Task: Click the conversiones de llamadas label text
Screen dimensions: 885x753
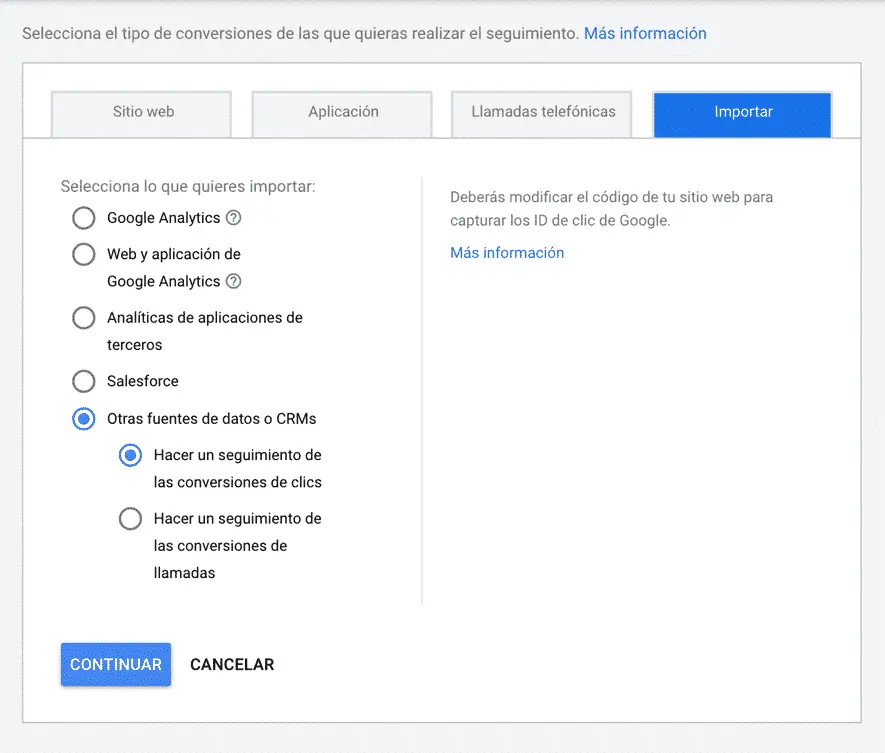Action: point(238,545)
